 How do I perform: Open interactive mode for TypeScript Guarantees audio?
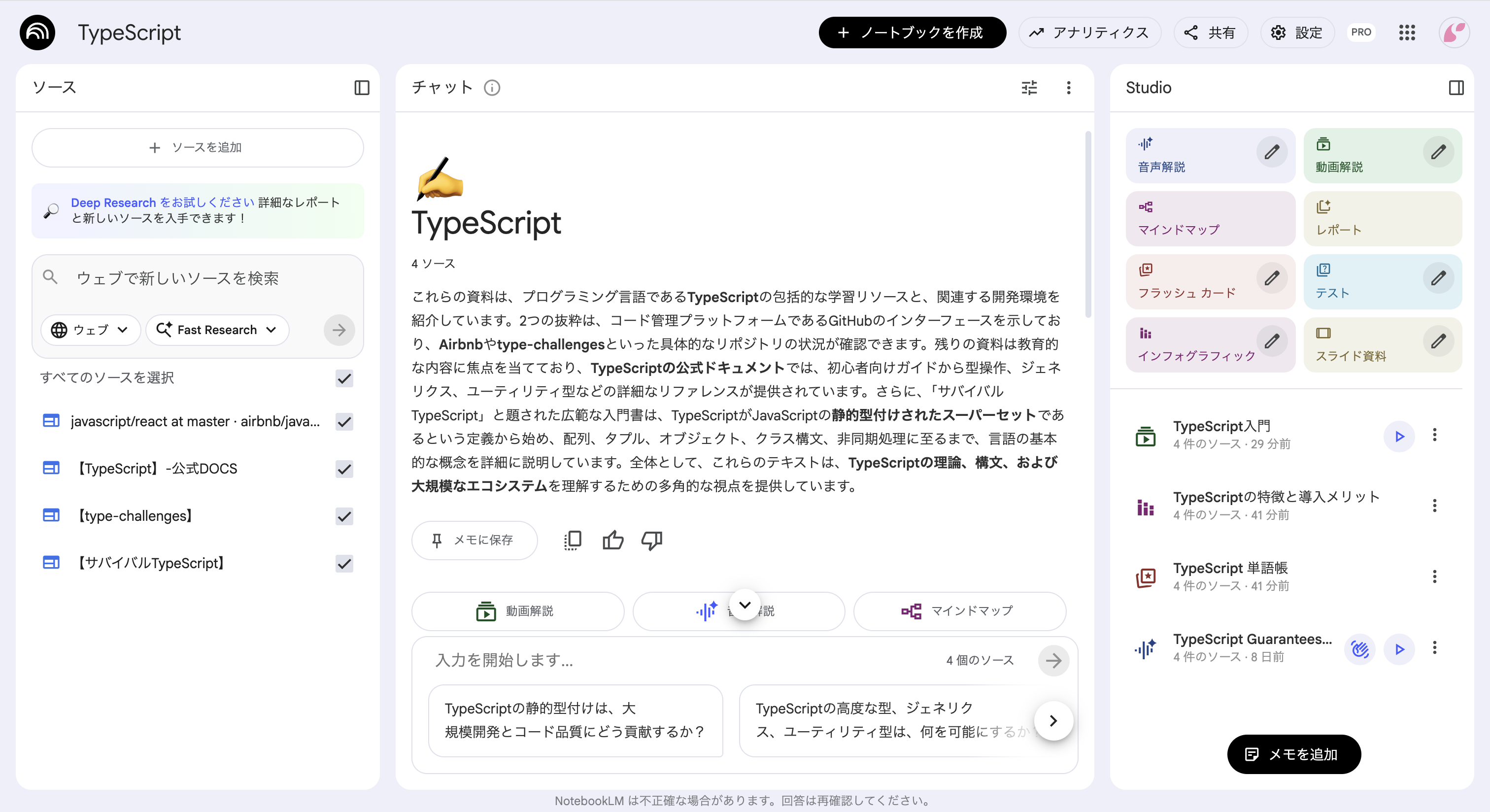click(x=1359, y=649)
